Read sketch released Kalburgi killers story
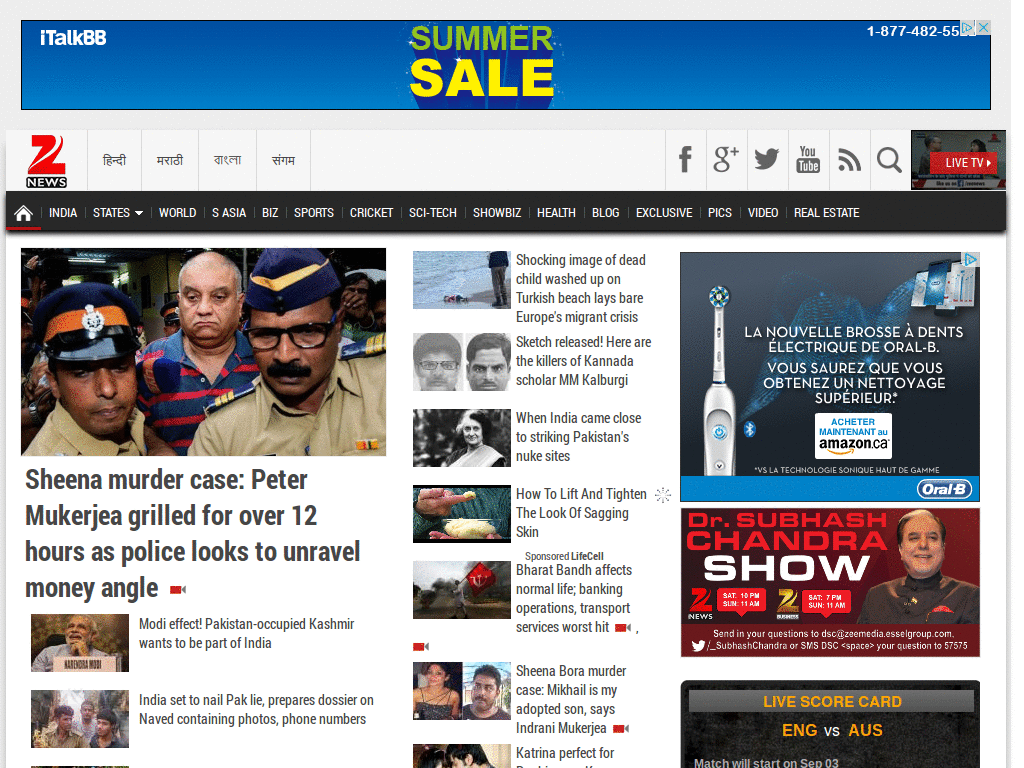Screen dimensions: 1024x768 583,360
